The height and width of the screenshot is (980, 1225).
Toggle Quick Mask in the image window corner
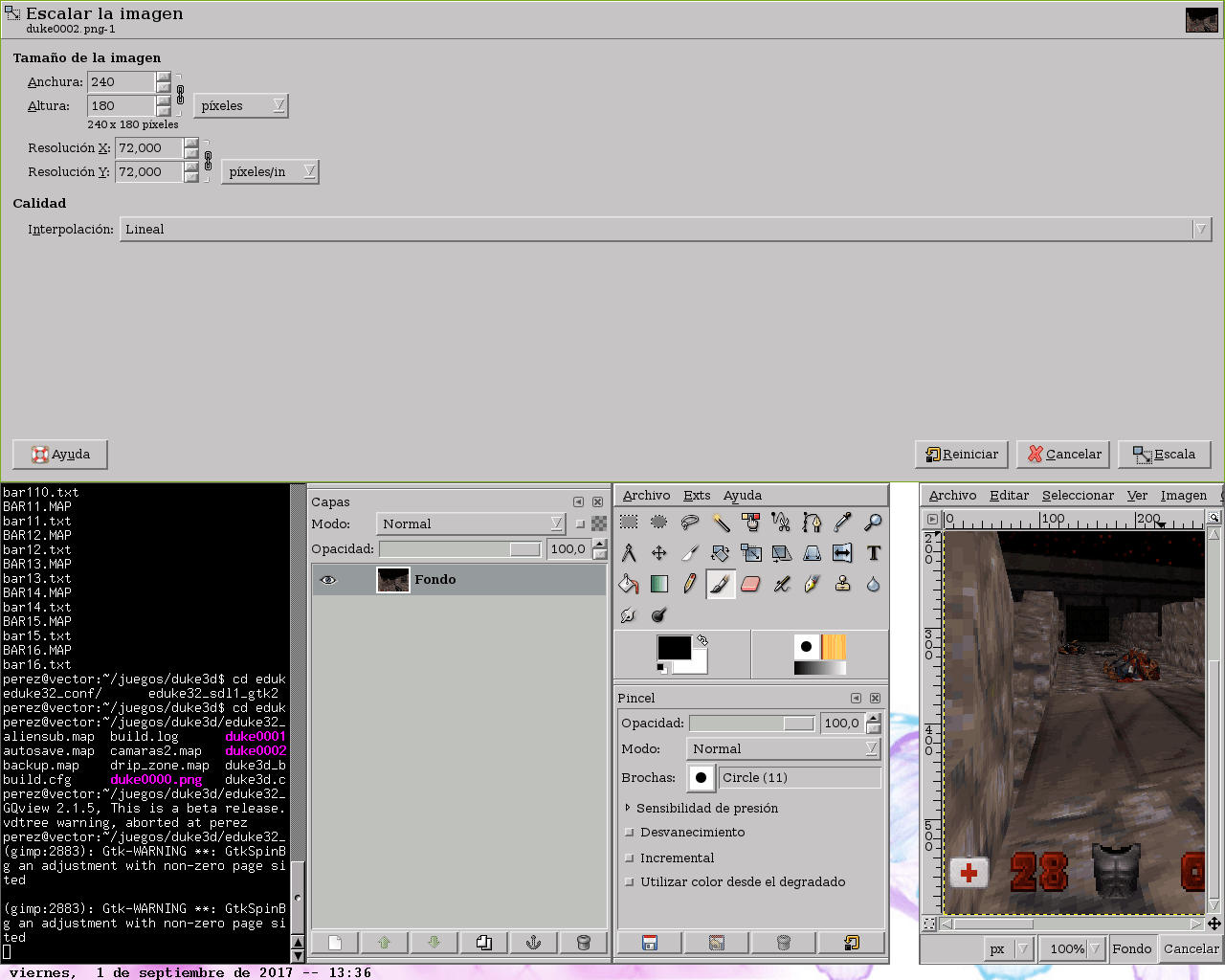(929, 924)
